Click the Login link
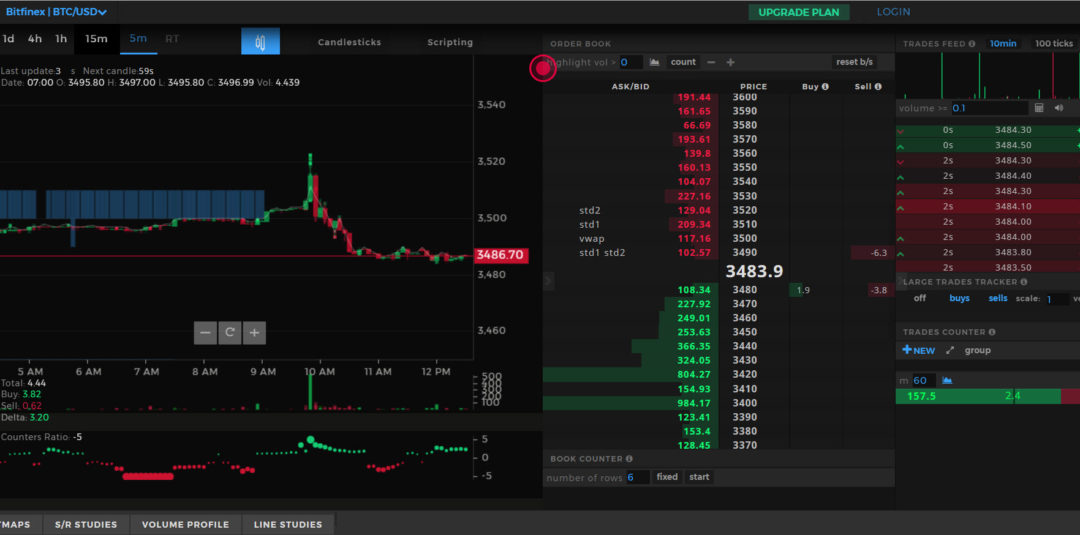1080x535 pixels. [893, 12]
